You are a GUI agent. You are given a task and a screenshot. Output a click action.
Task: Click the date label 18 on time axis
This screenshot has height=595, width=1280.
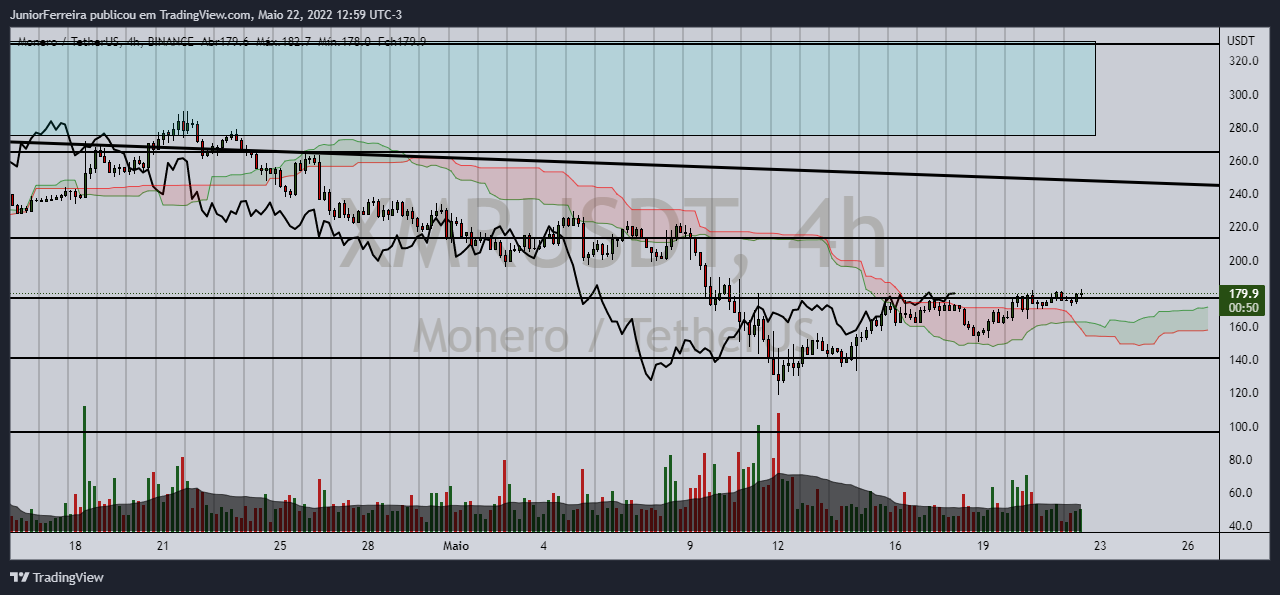75,546
